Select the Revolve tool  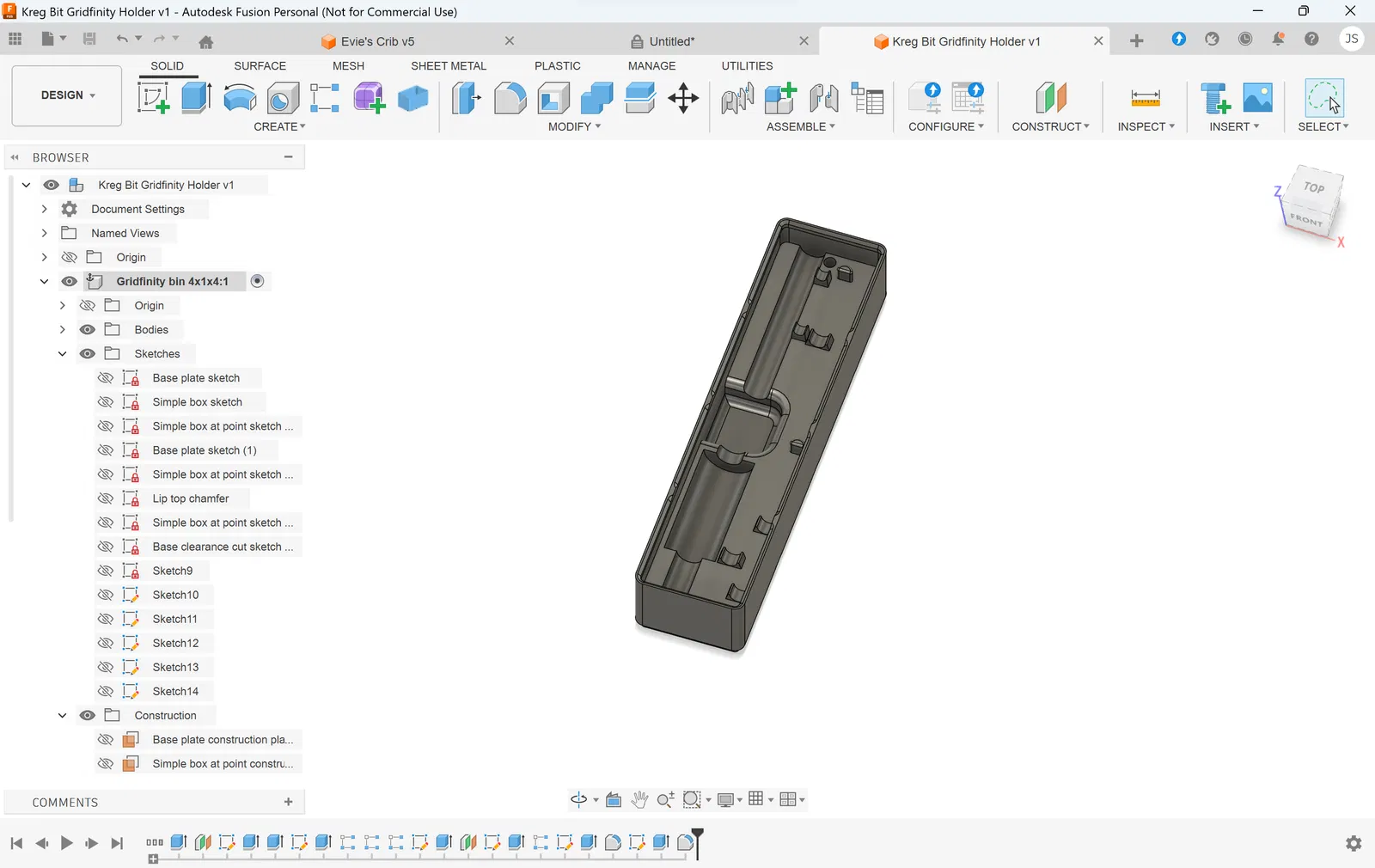(x=240, y=98)
